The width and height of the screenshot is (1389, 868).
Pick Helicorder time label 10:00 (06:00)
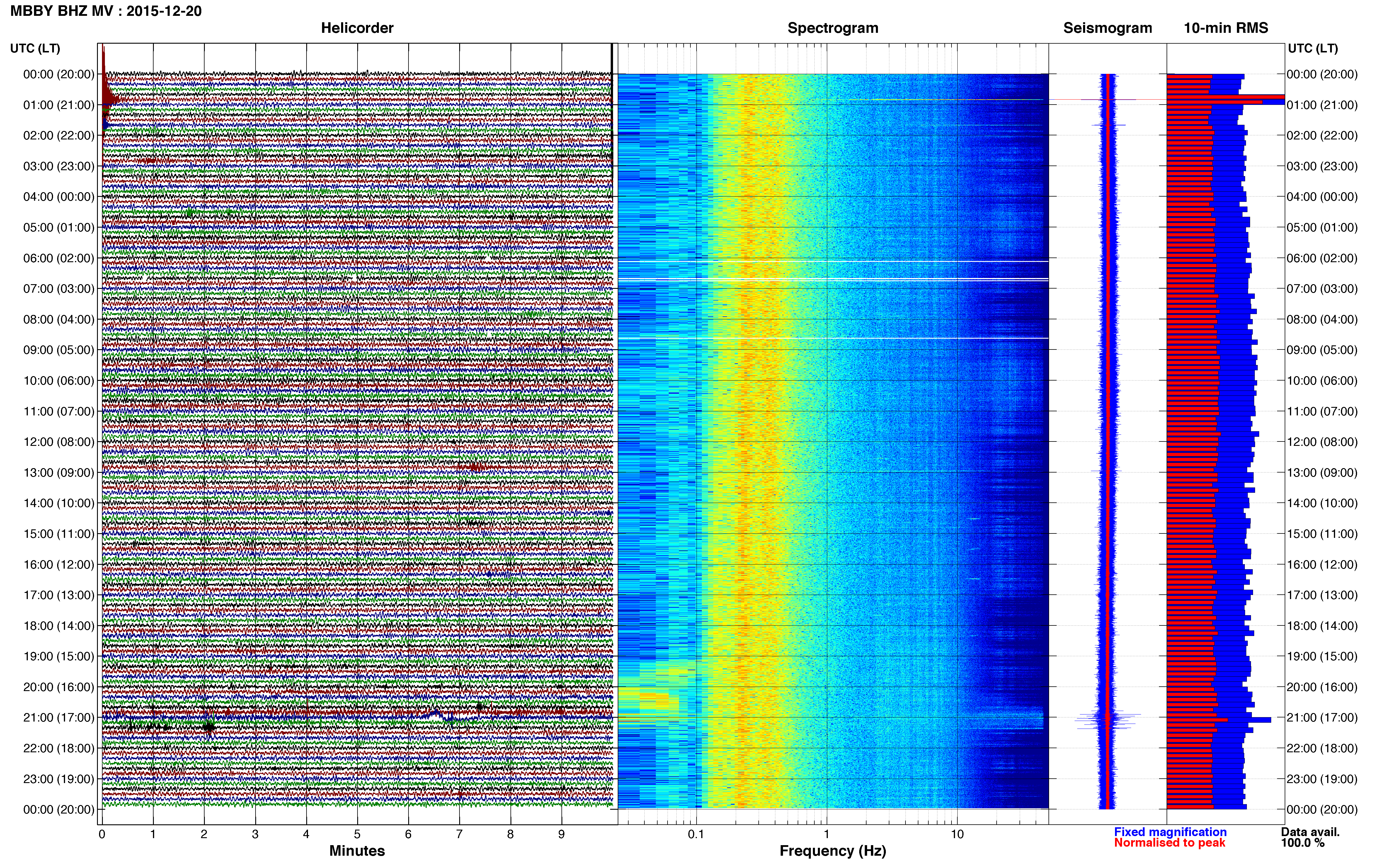[59, 381]
